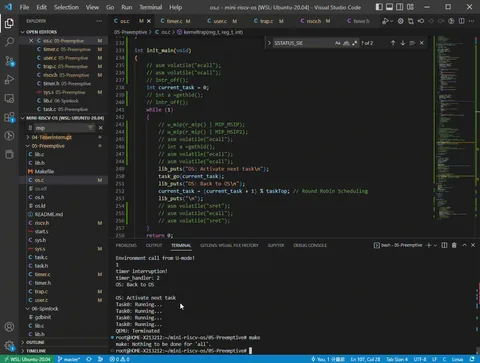Image resolution: width=480 pixels, height=363 pixels.
Task: Toggle Match Case in find widget
Action: 338,43
